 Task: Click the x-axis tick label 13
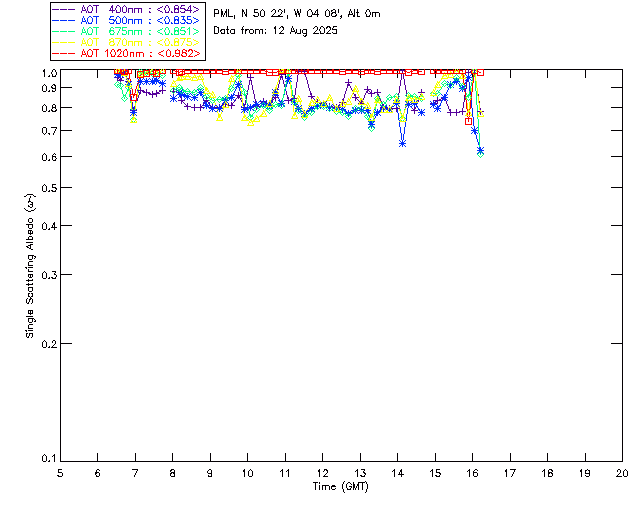pyautogui.click(x=360, y=473)
